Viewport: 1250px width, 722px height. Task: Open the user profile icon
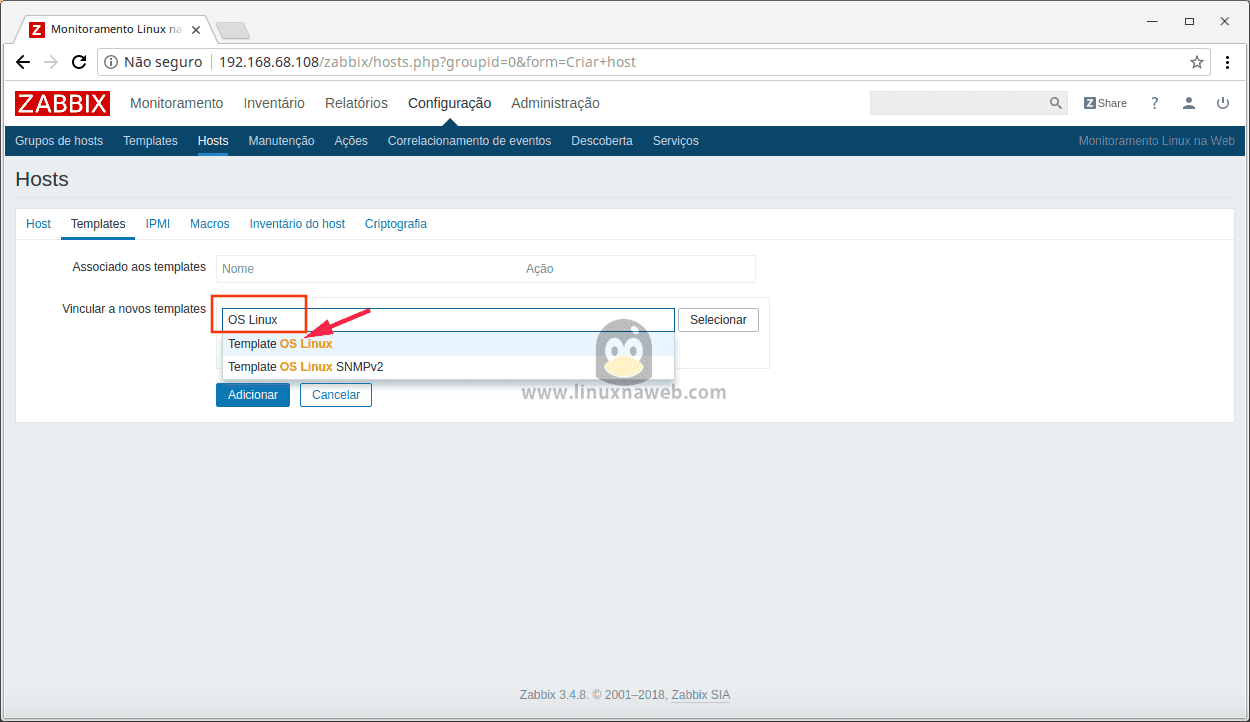[x=1189, y=103]
